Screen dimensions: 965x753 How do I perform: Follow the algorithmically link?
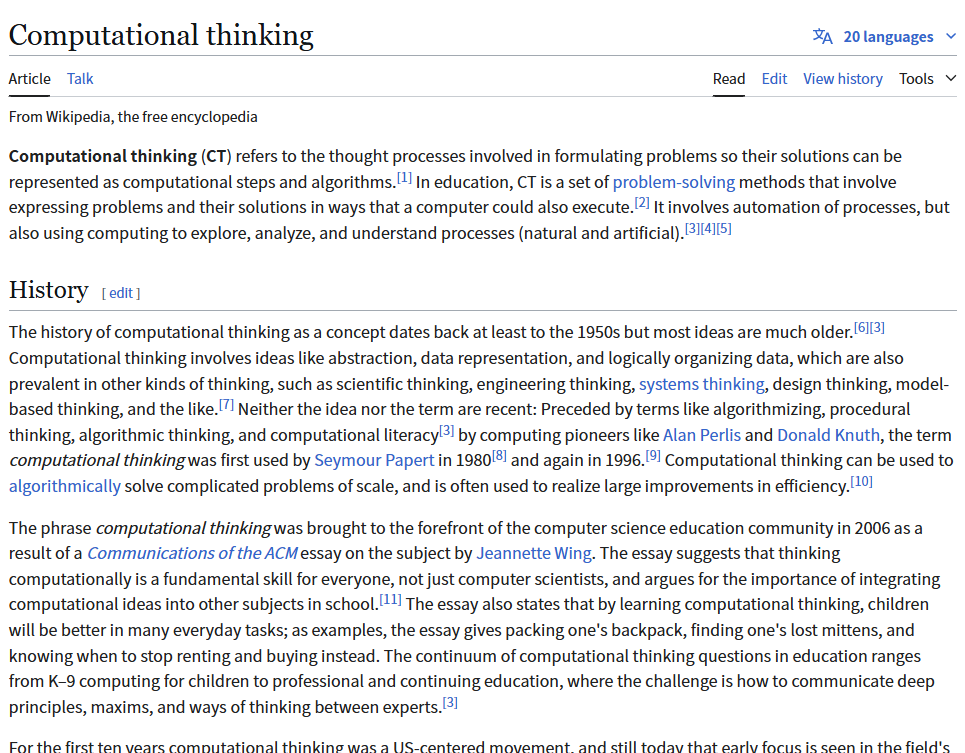[65, 486]
